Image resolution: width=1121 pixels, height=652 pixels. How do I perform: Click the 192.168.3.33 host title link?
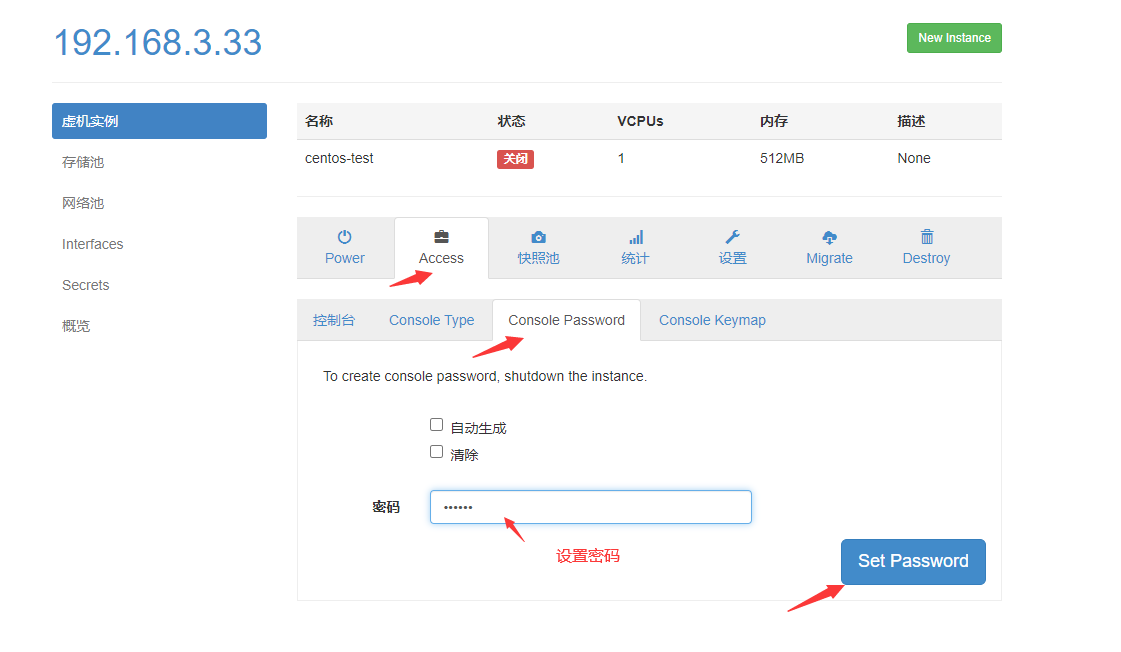click(158, 43)
